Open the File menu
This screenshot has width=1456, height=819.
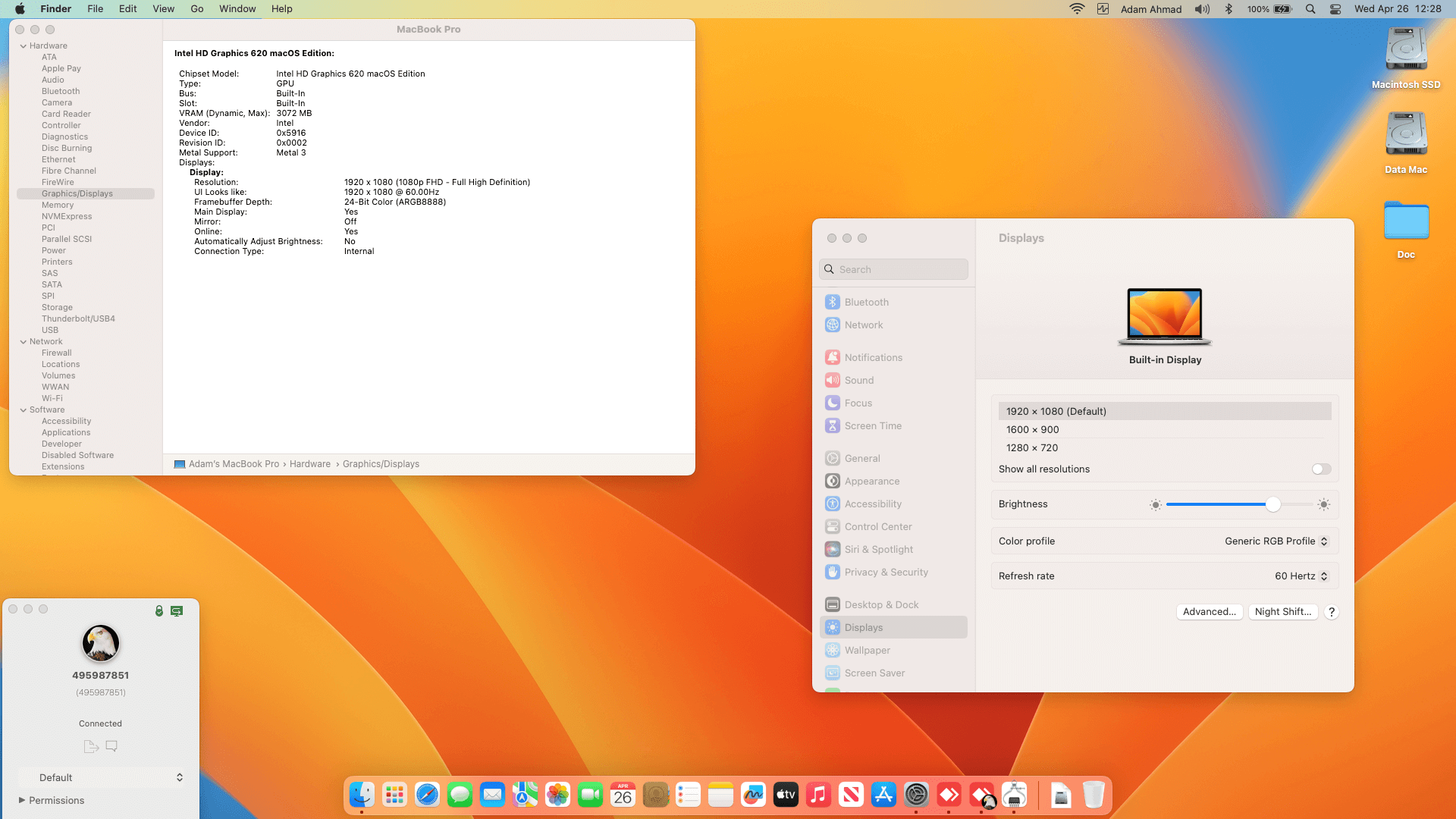(96, 9)
